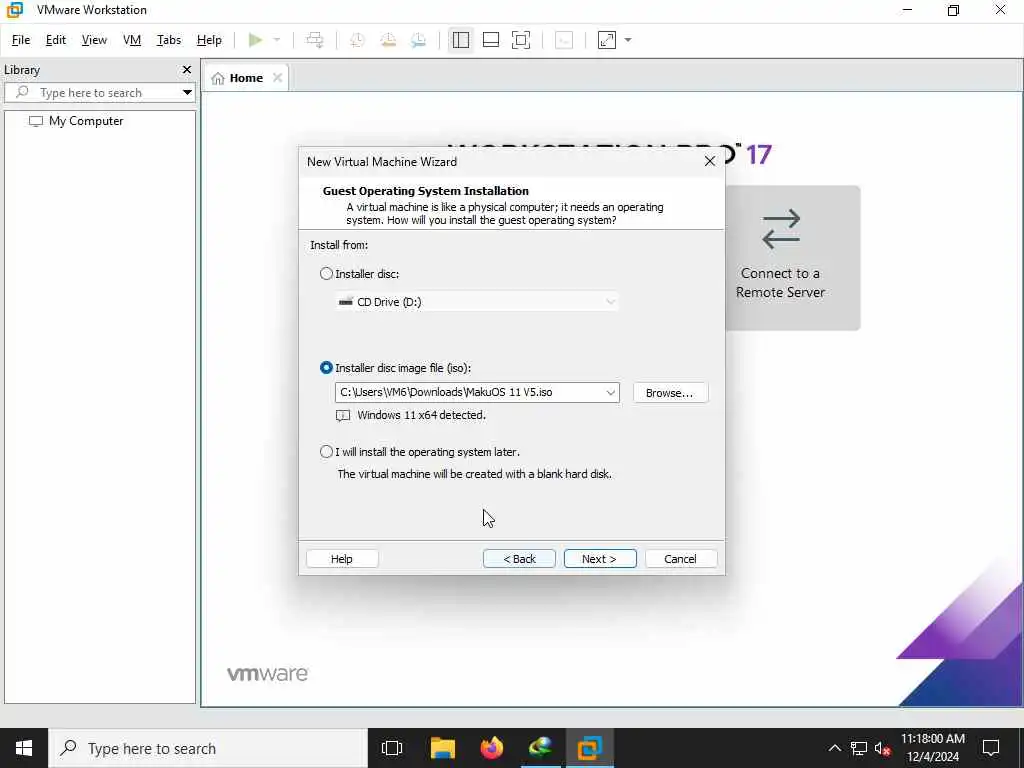Click the taskbar clock and date

click(933, 748)
